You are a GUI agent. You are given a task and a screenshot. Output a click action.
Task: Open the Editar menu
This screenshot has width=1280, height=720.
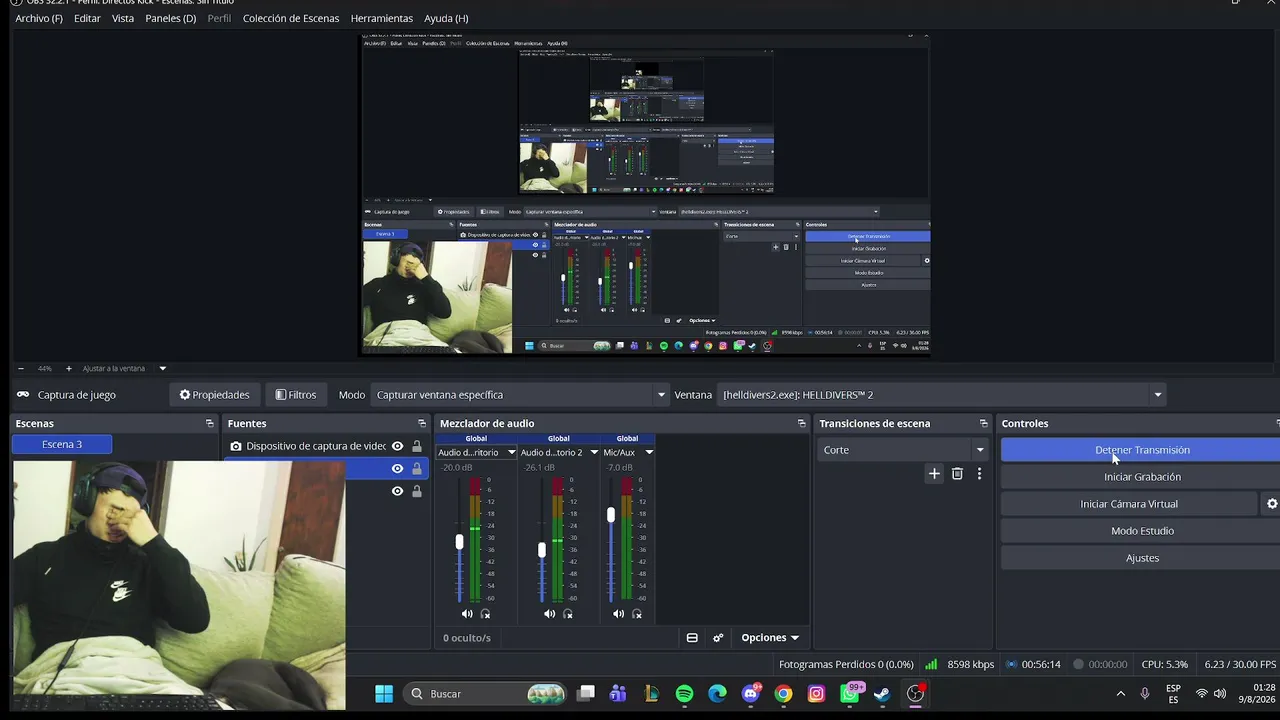coord(87,18)
